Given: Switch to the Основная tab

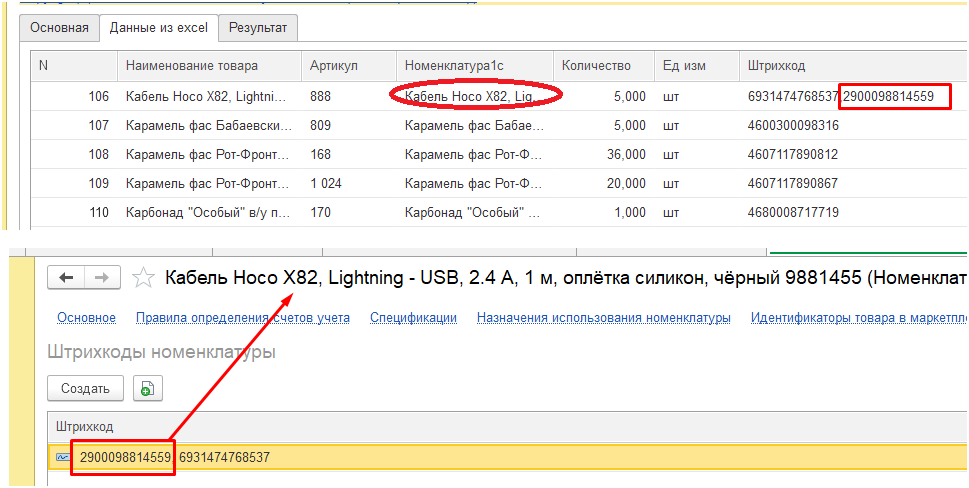Looking at the screenshot, I should (59, 27).
